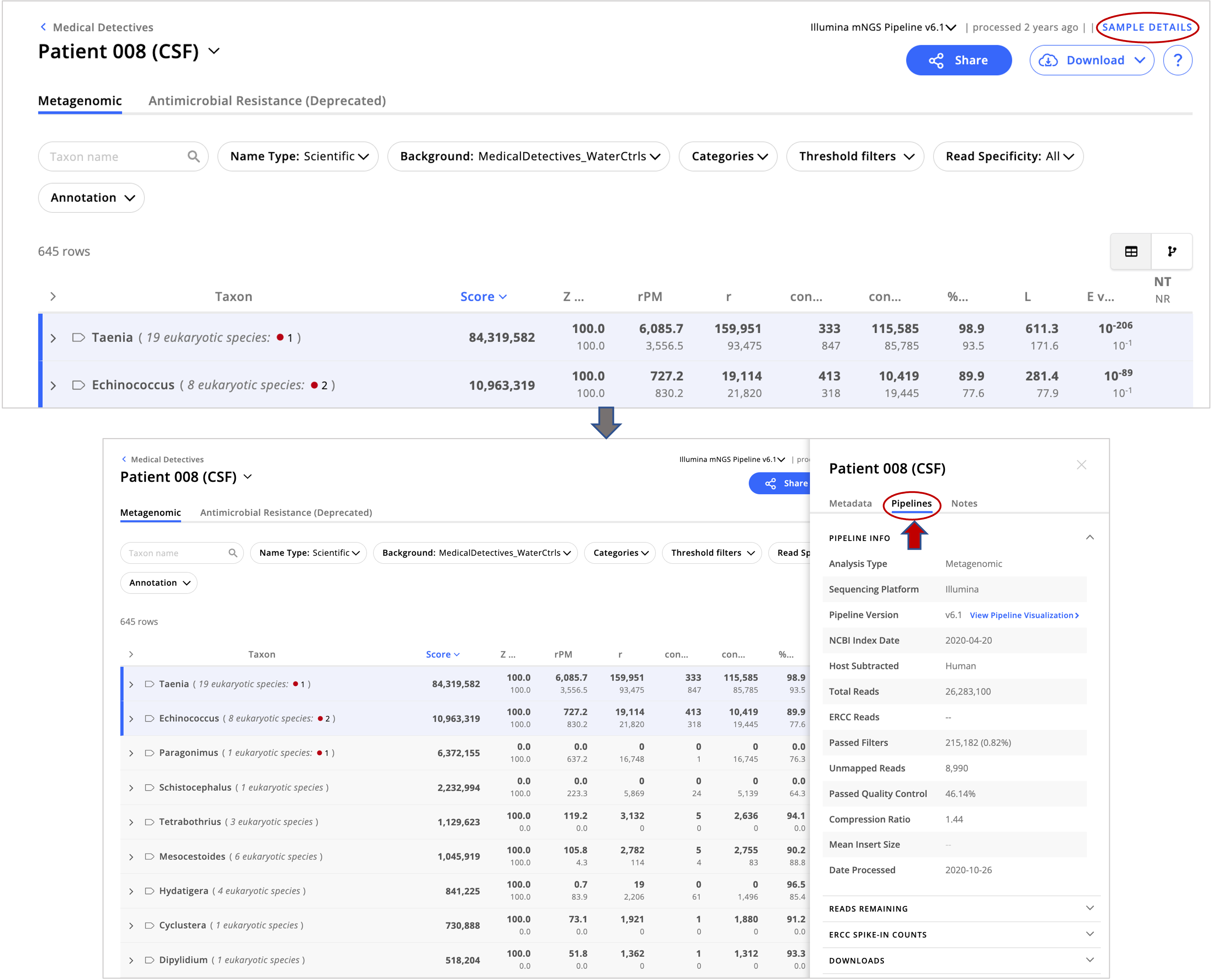Image resolution: width=1212 pixels, height=980 pixels.
Task: Select the table view icon
Action: pos(1131,251)
